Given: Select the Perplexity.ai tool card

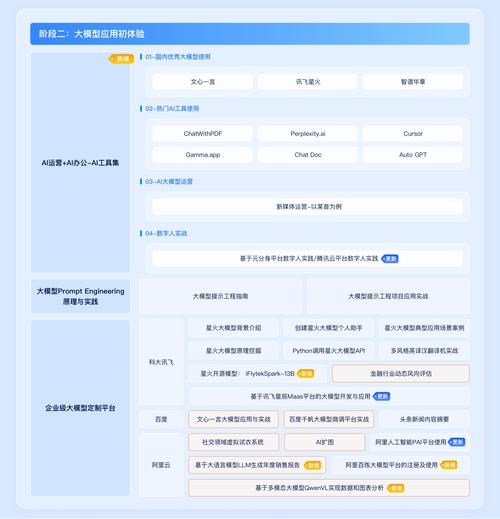Looking at the screenshot, I should coord(308,134).
